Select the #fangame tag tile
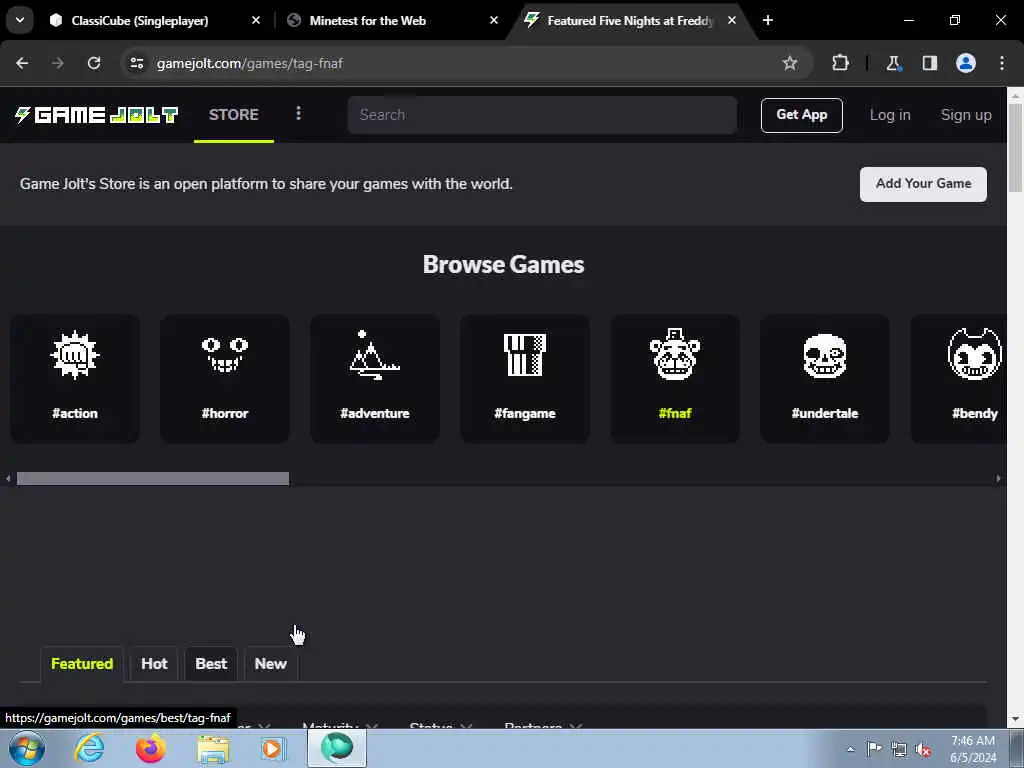 pos(525,379)
